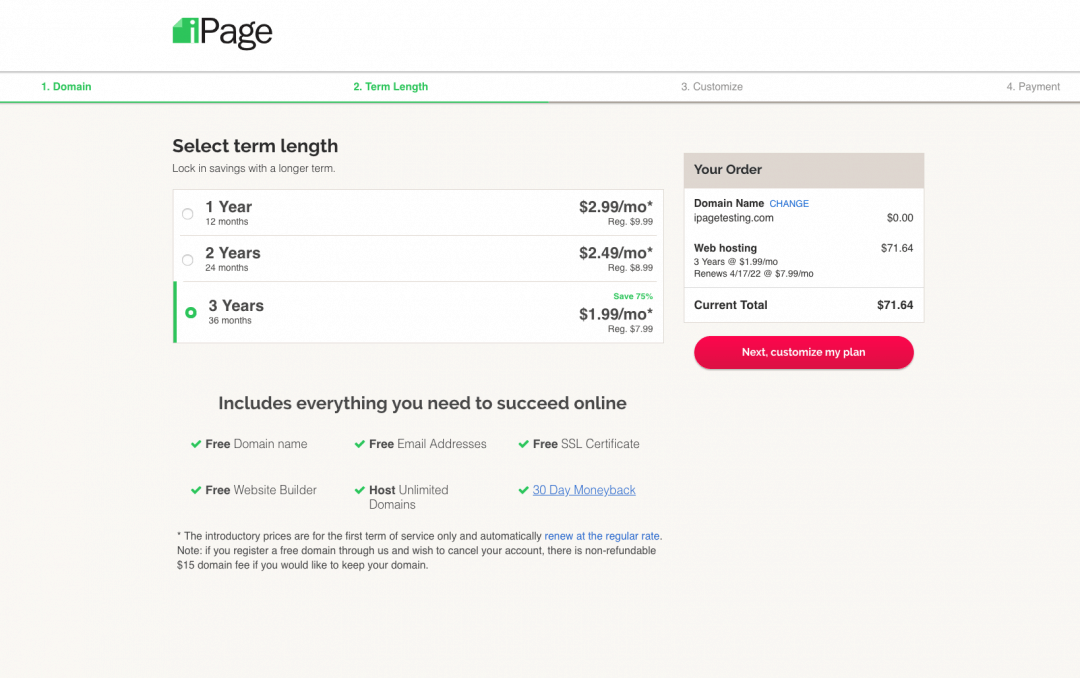Expand the Your Order panel header

click(x=803, y=169)
